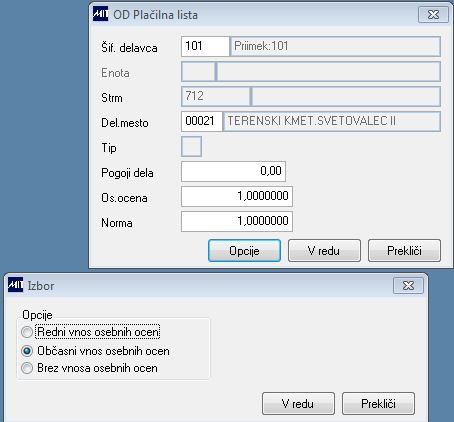The width and height of the screenshot is (454, 422).
Task: Click the Tip label
Action: 109,148
